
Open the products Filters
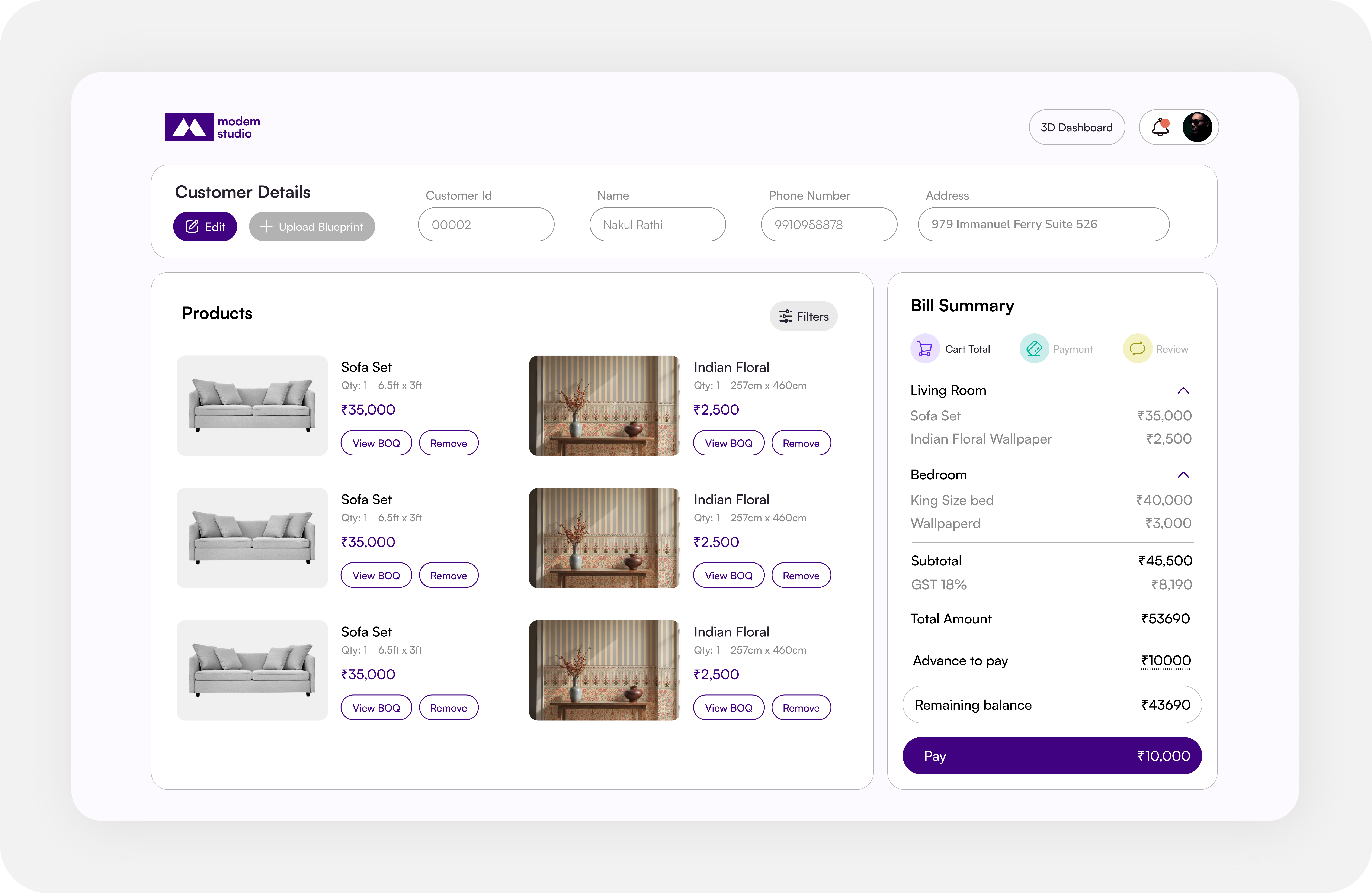tap(804, 316)
